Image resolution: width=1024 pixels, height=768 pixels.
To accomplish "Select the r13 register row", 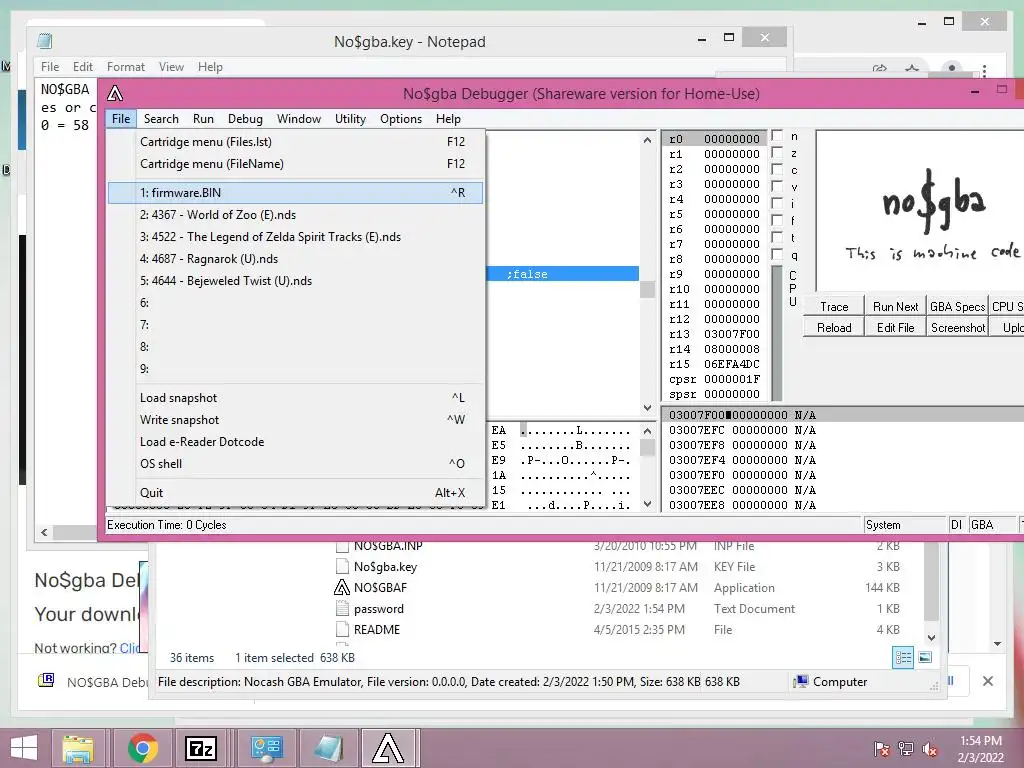I will point(714,334).
